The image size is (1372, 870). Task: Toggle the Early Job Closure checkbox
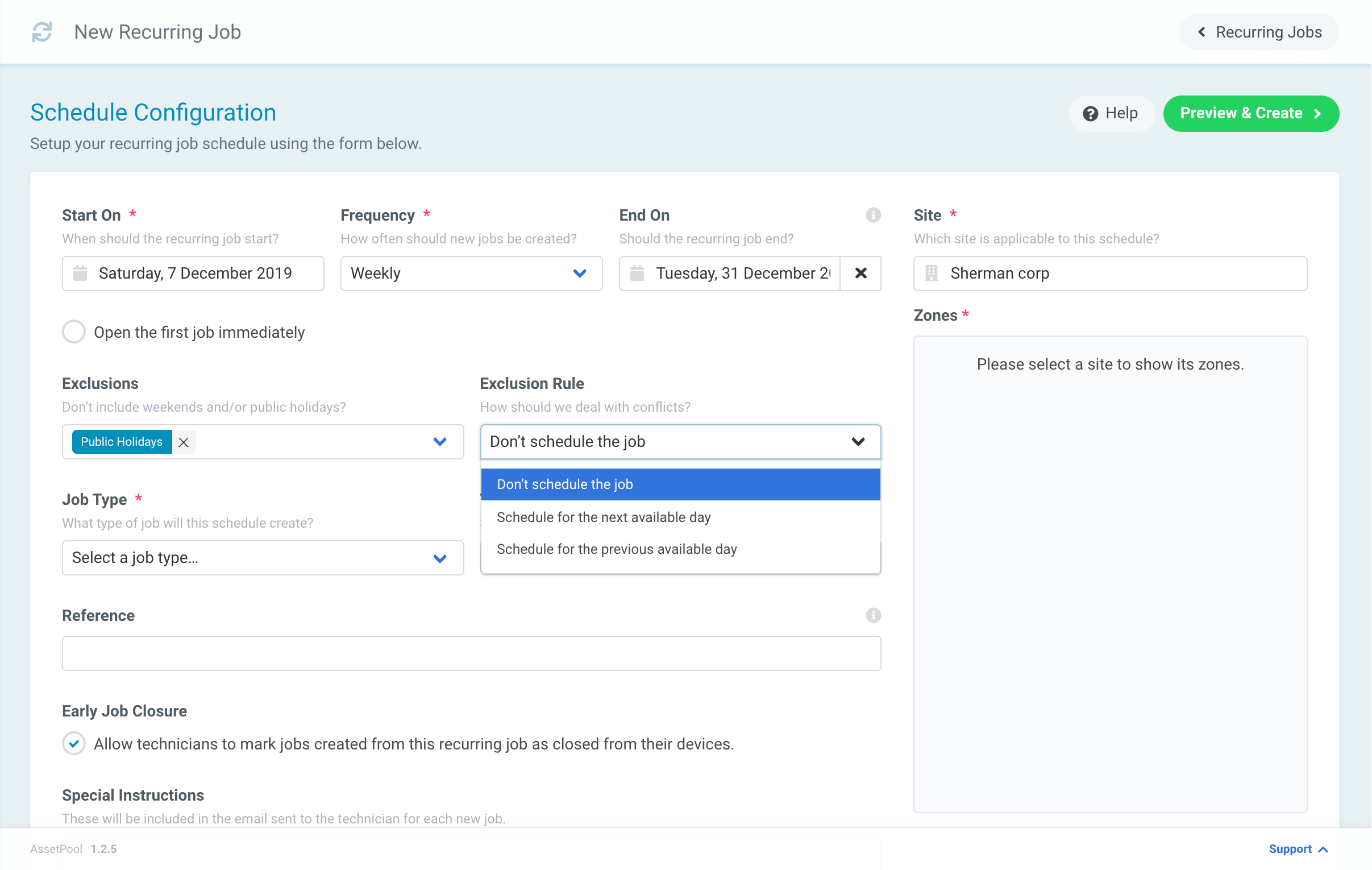click(x=74, y=743)
